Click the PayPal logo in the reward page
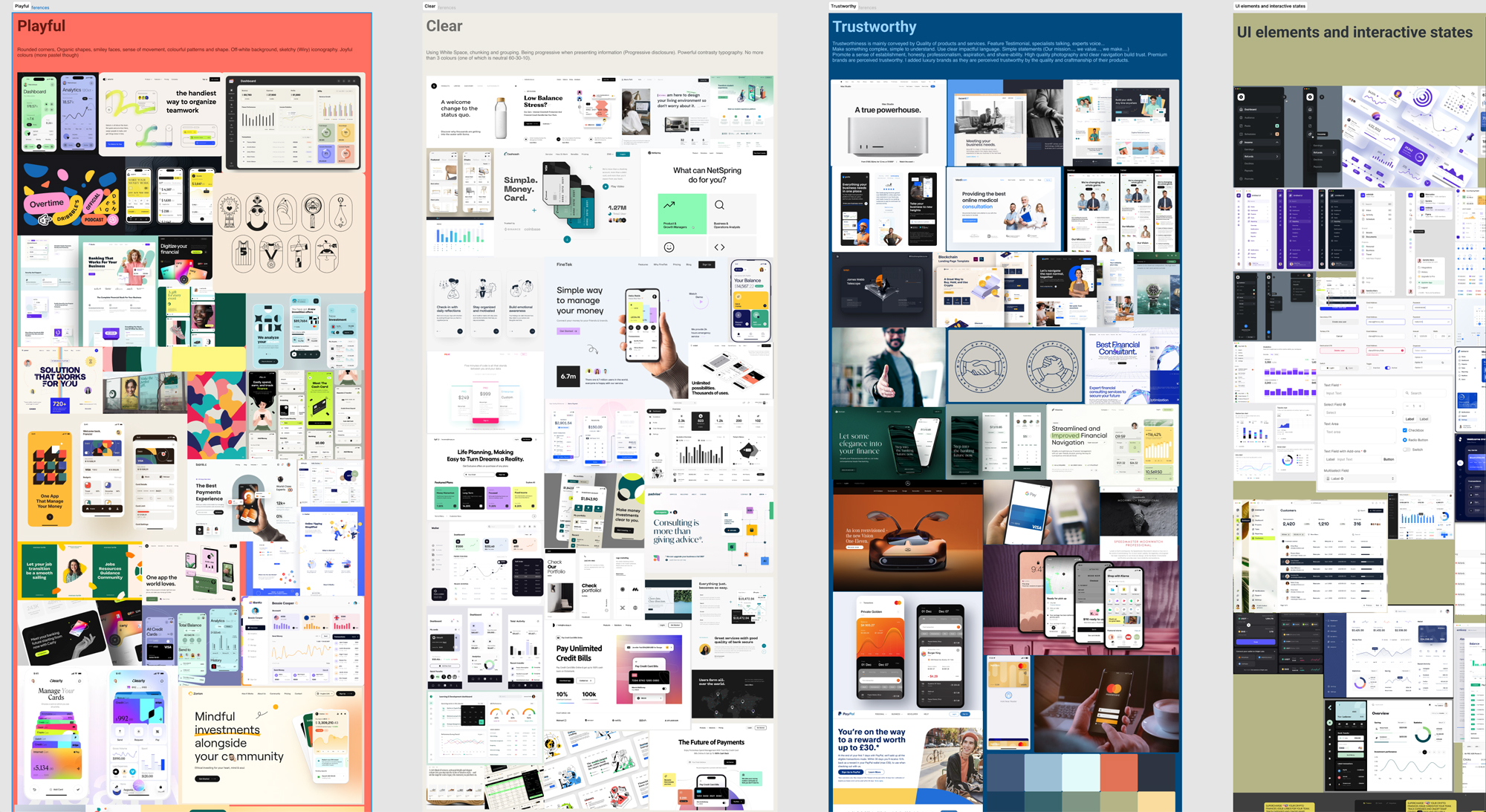 pos(846,714)
